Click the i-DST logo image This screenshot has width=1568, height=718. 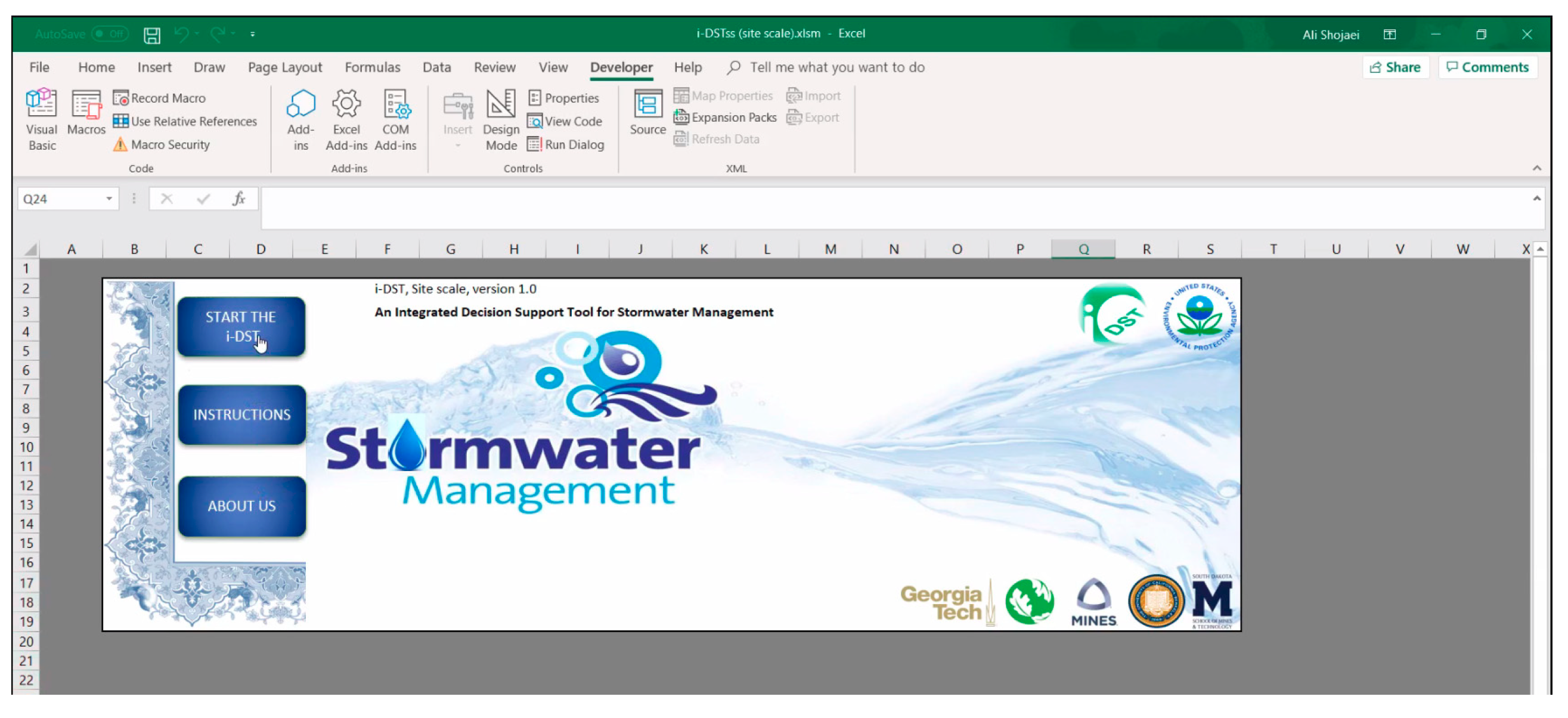coord(1112,314)
